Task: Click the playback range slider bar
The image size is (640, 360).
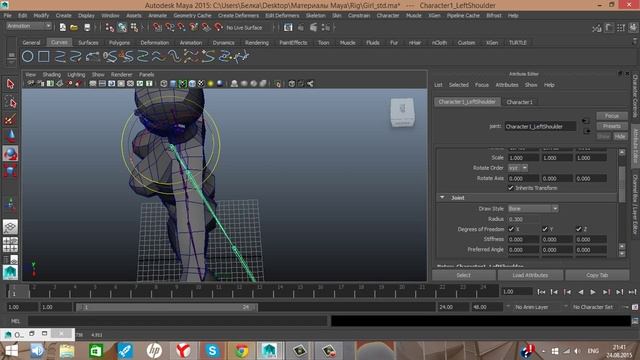Action: click(x=166, y=307)
